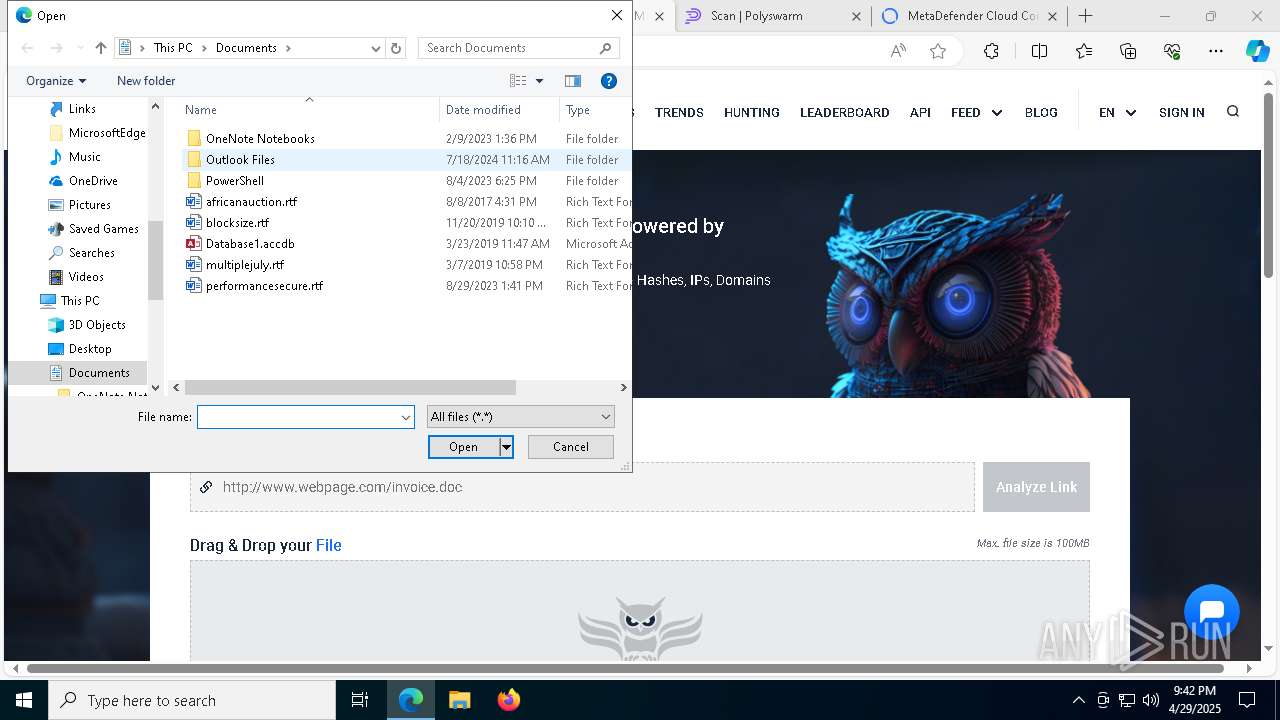This screenshot has width=1280, height=720.
Task: Open the HUNTING menu item
Action: click(752, 112)
